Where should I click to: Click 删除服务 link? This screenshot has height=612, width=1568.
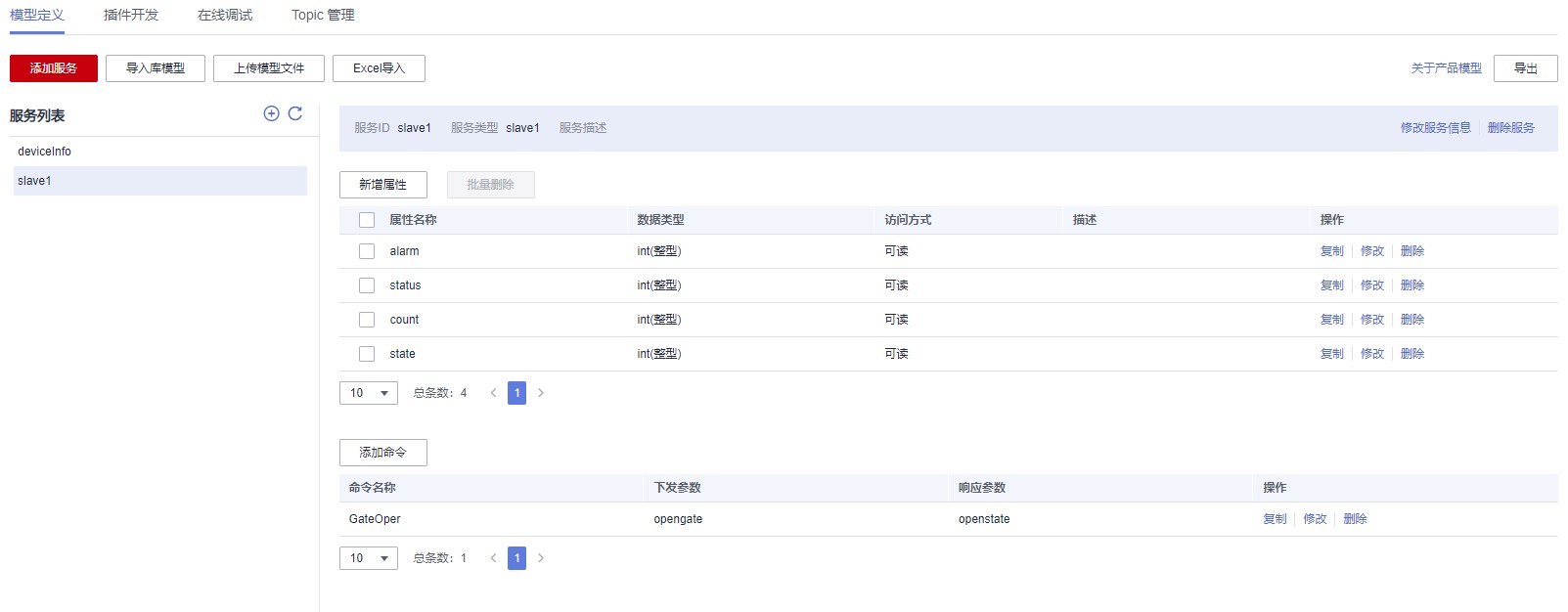1511,128
